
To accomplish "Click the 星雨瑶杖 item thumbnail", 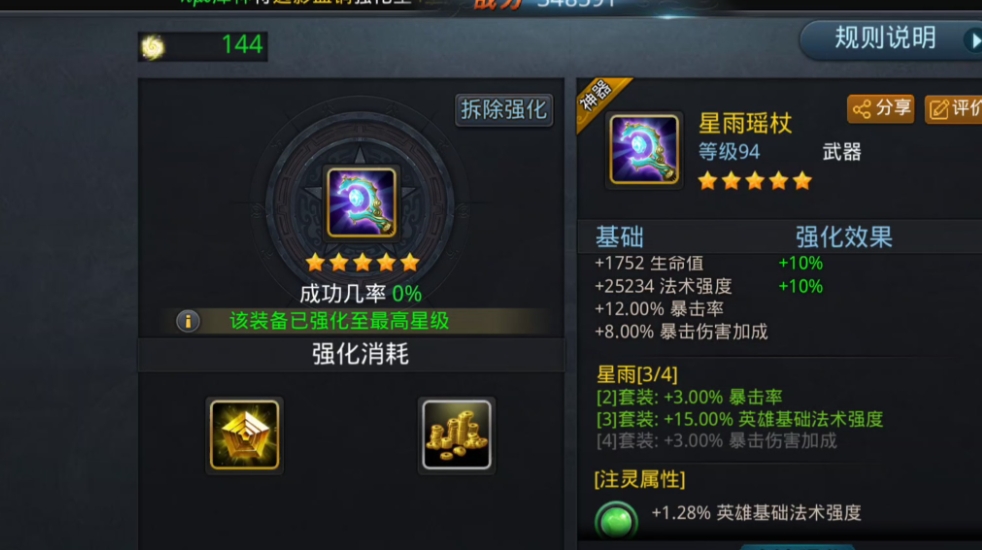I will point(644,150).
